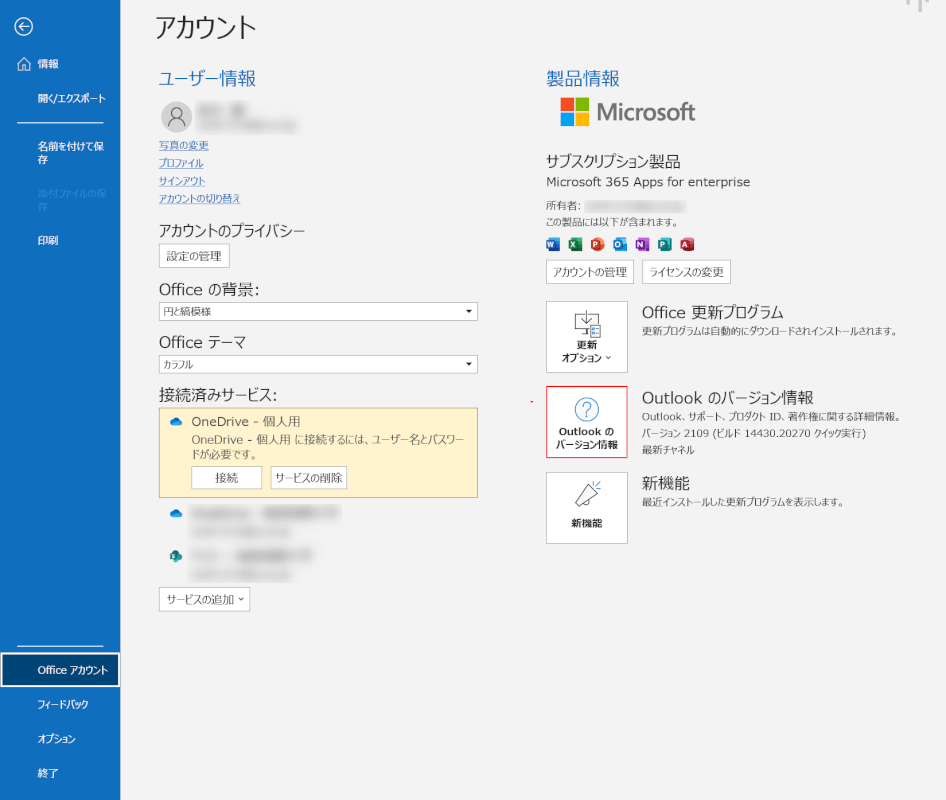Click the OneNote app icon
Screen dimensions: 946x800
[642, 244]
